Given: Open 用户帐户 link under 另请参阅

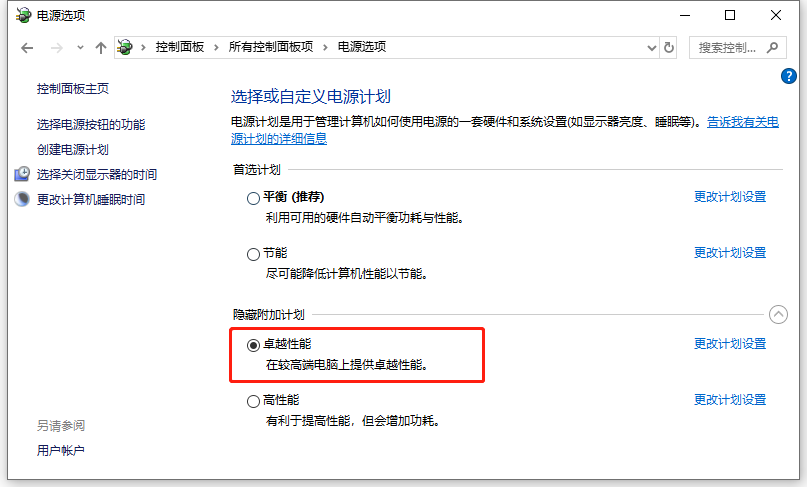Looking at the screenshot, I should click(x=61, y=451).
